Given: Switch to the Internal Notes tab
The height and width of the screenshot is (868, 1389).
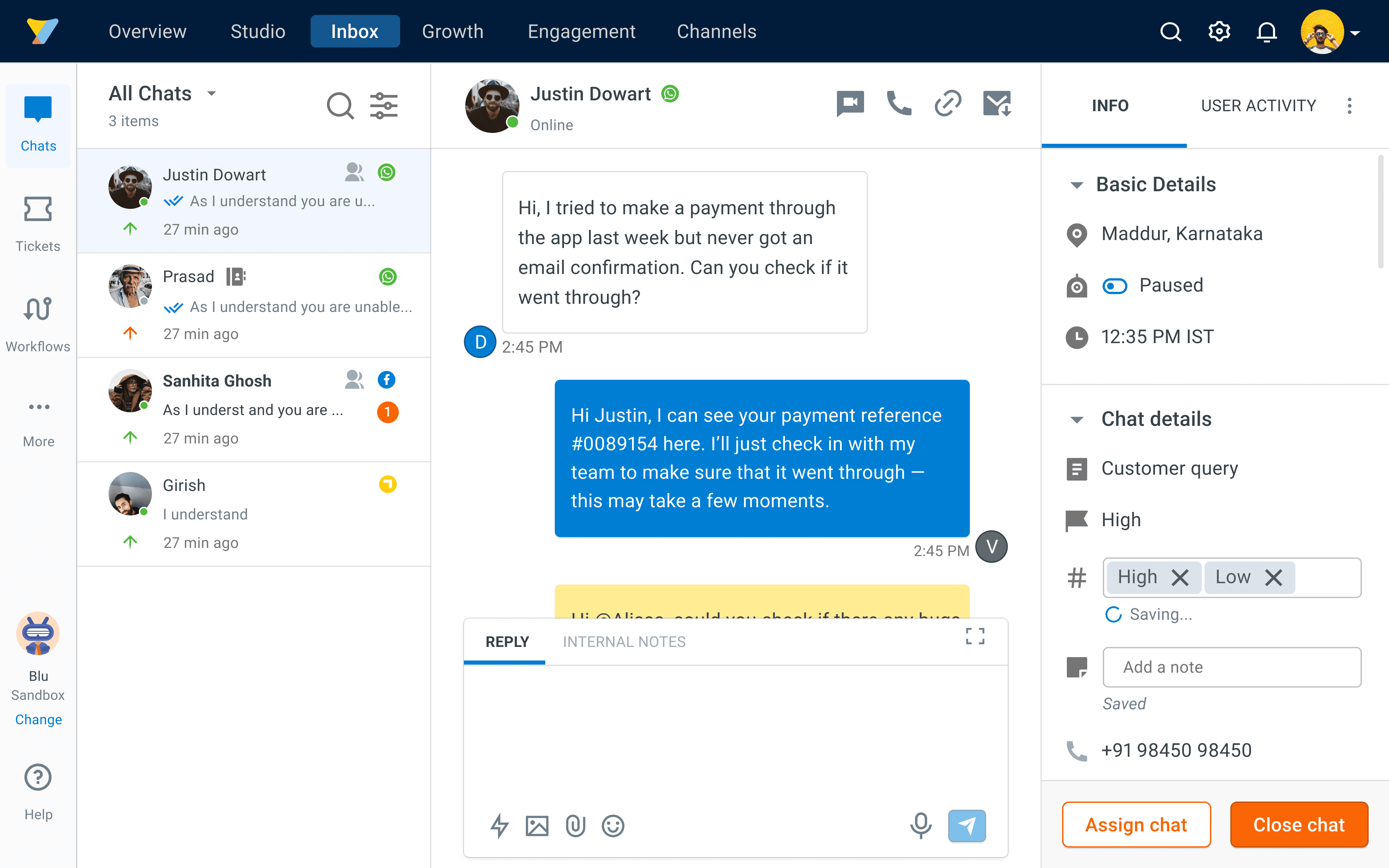Looking at the screenshot, I should pos(624,642).
